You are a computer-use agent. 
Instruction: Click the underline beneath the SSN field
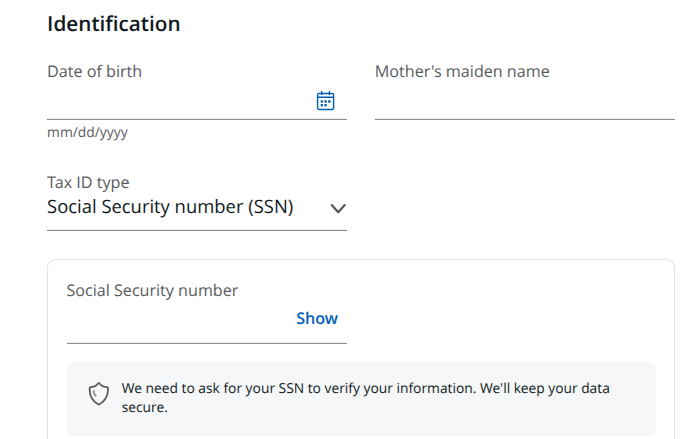coord(207,343)
